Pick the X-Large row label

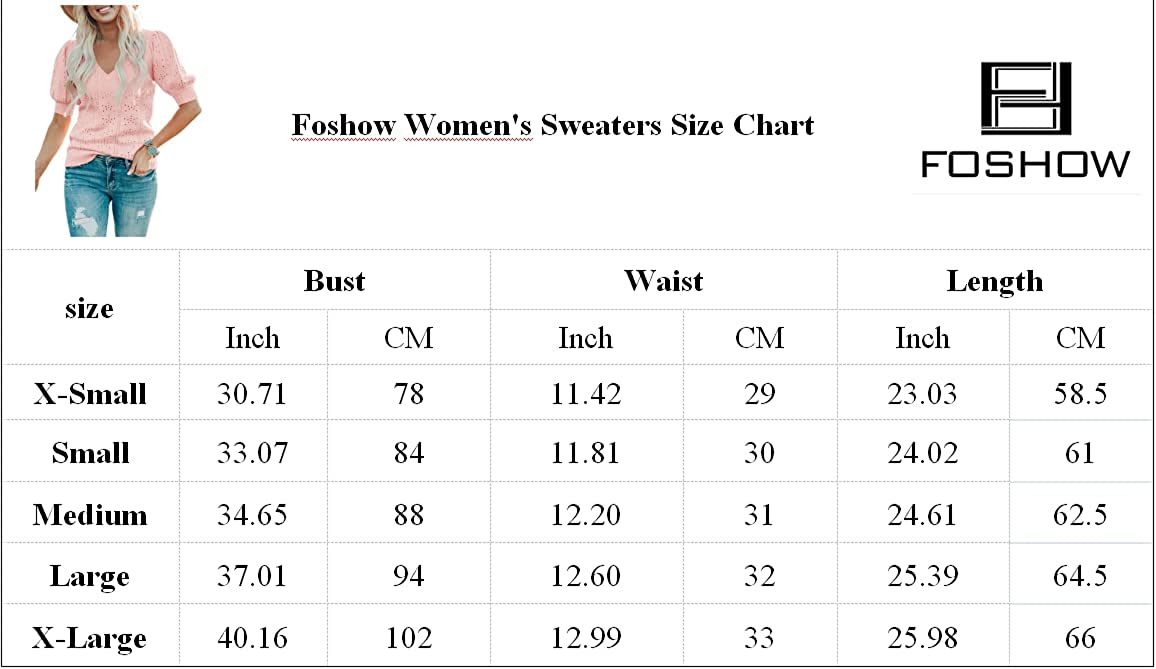coord(90,638)
